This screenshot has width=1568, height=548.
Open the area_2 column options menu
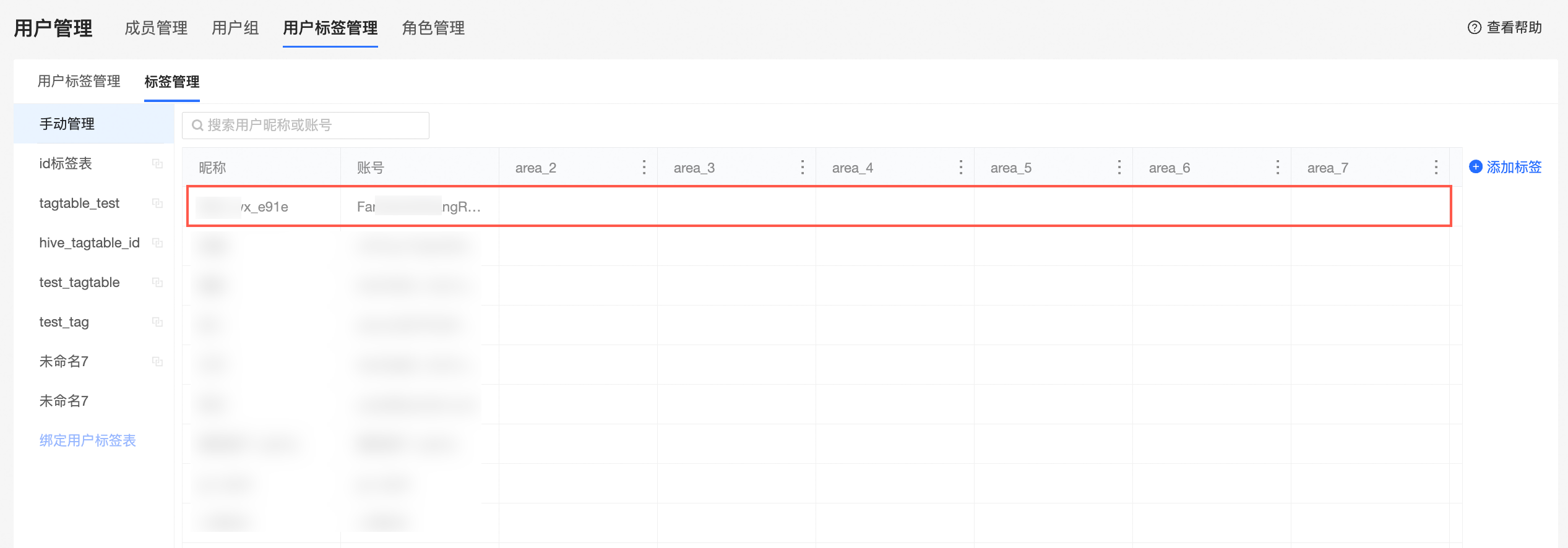644,168
